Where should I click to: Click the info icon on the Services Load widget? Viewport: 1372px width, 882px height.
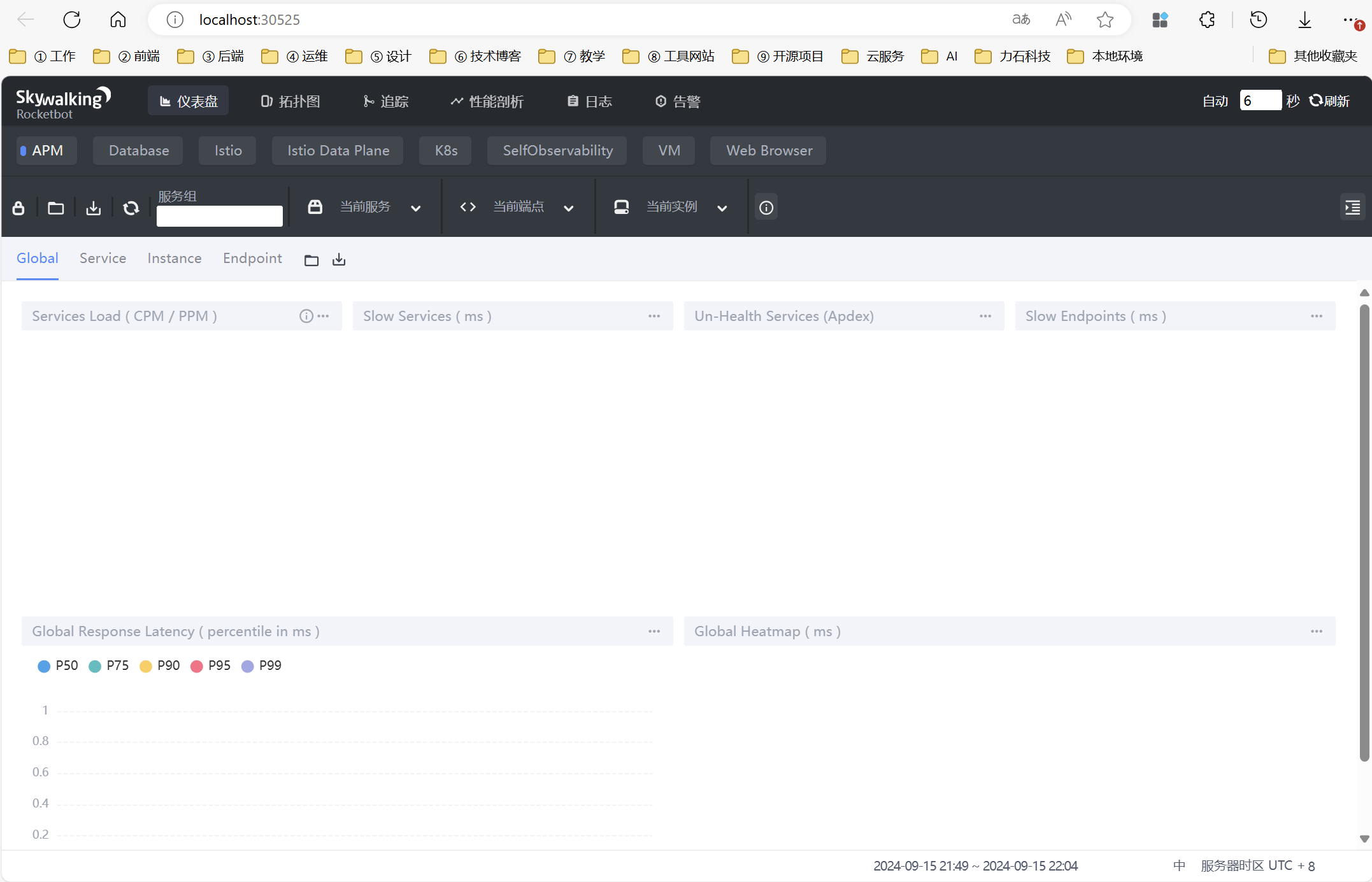pos(306,315)
